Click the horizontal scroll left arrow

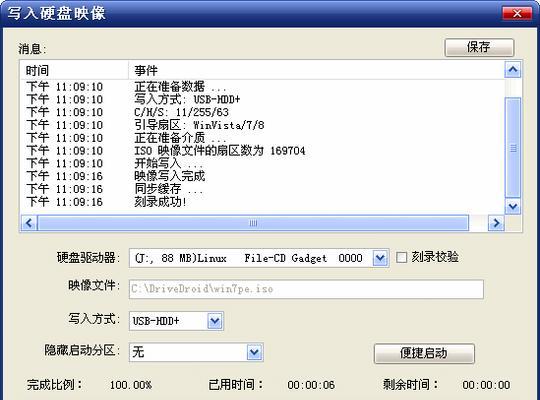pyautogui.click(x=29, y=223)
